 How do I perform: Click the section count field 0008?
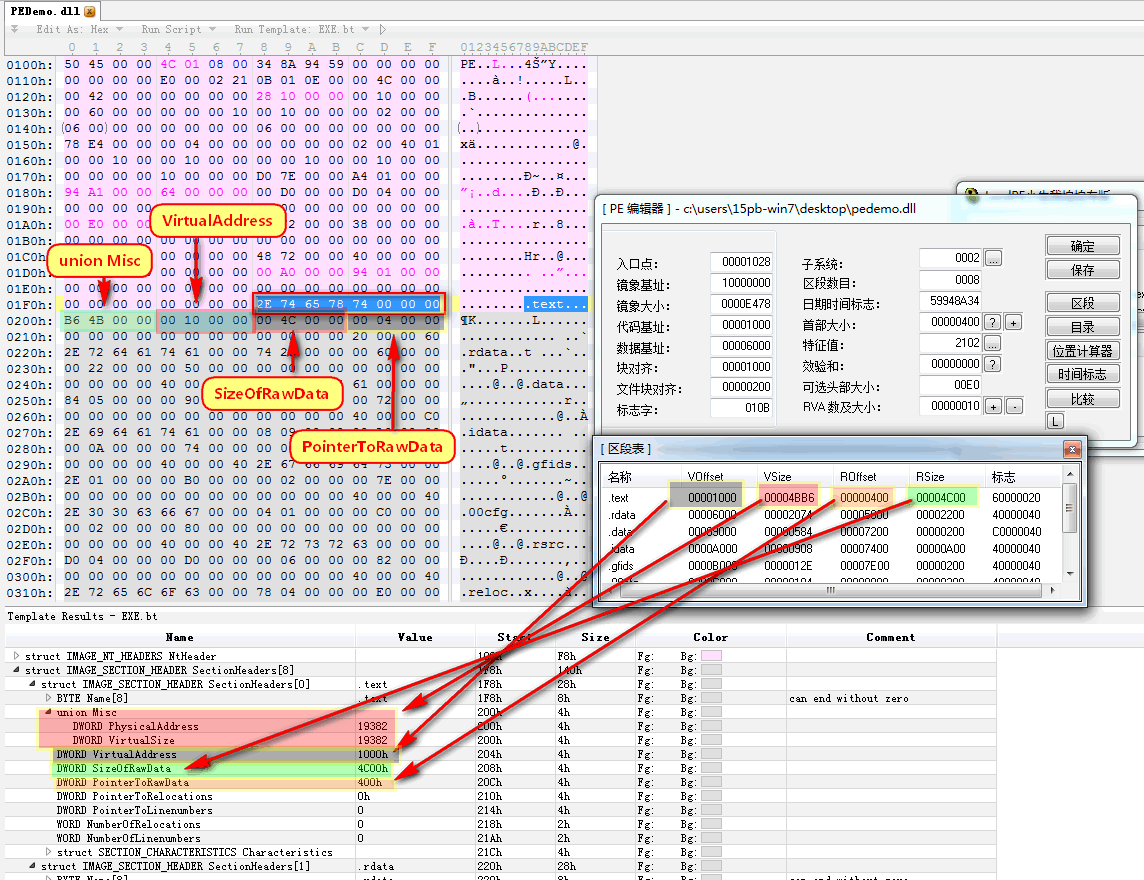(x=951, y=279)
